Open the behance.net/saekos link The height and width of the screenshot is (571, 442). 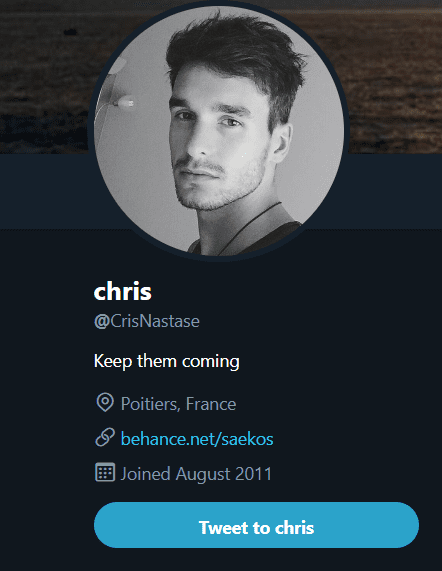(x=197, y=438)
